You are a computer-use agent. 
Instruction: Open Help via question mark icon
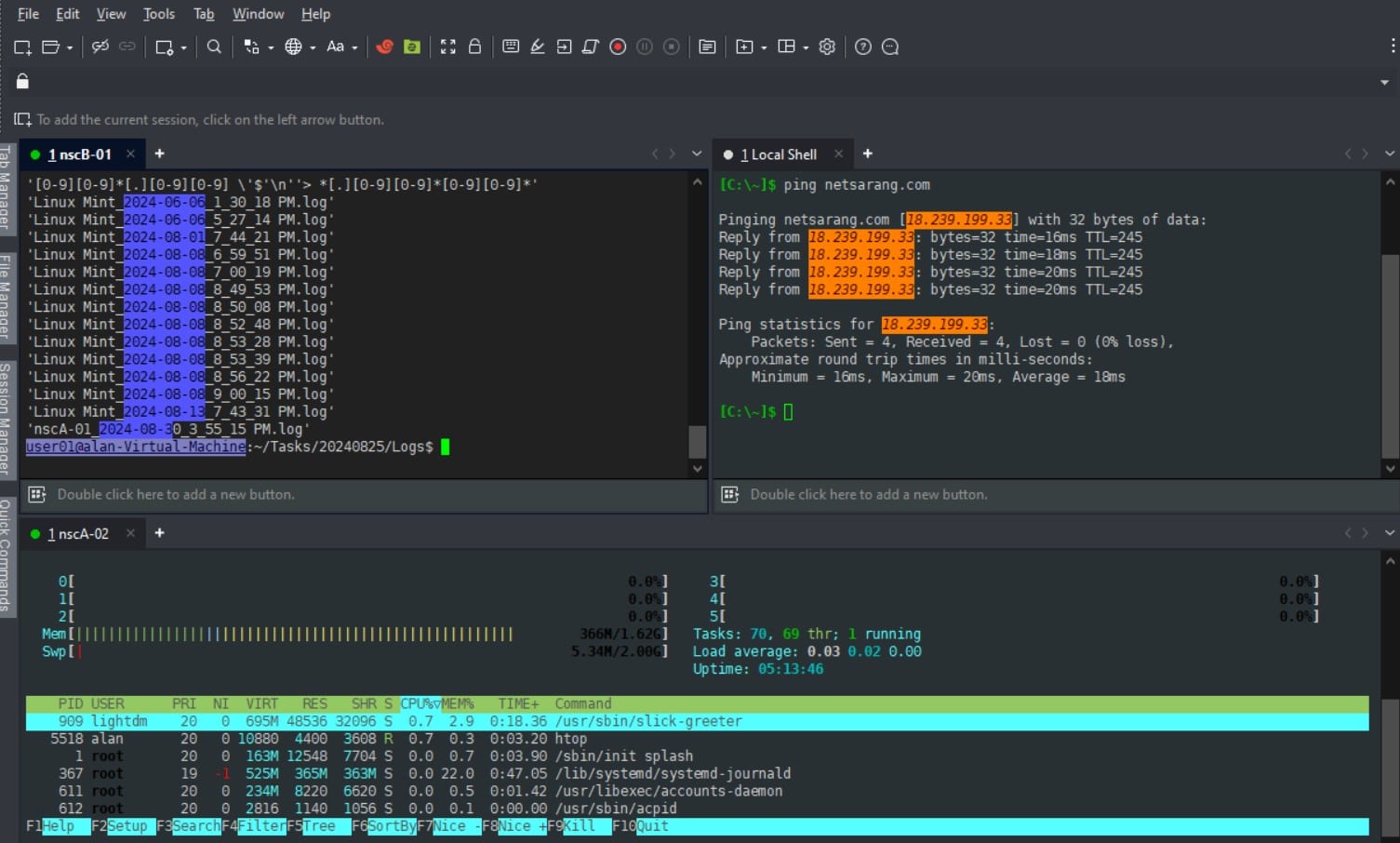click(x=863, y=47)
